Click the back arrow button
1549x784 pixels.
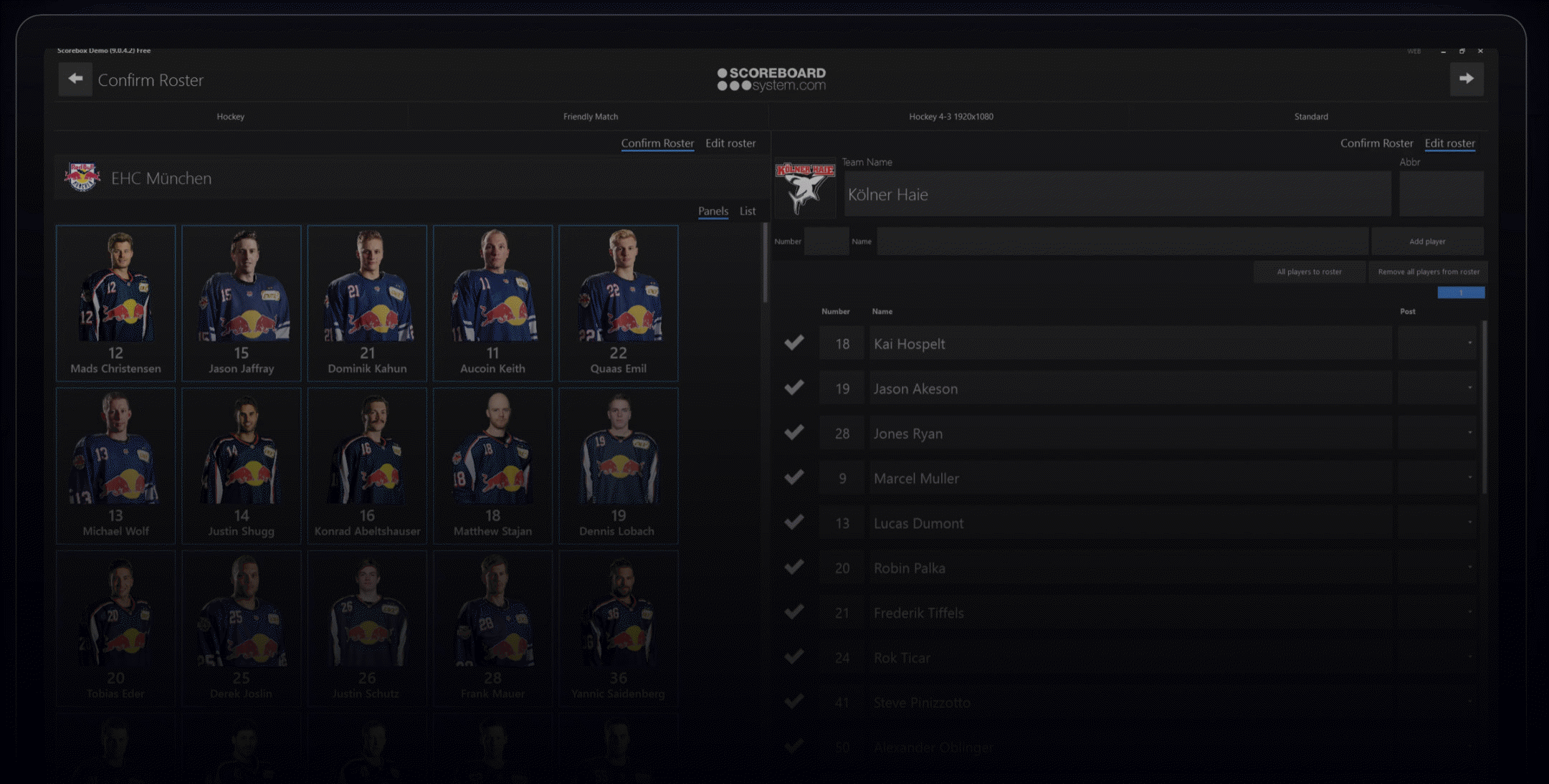coord(75,80)
